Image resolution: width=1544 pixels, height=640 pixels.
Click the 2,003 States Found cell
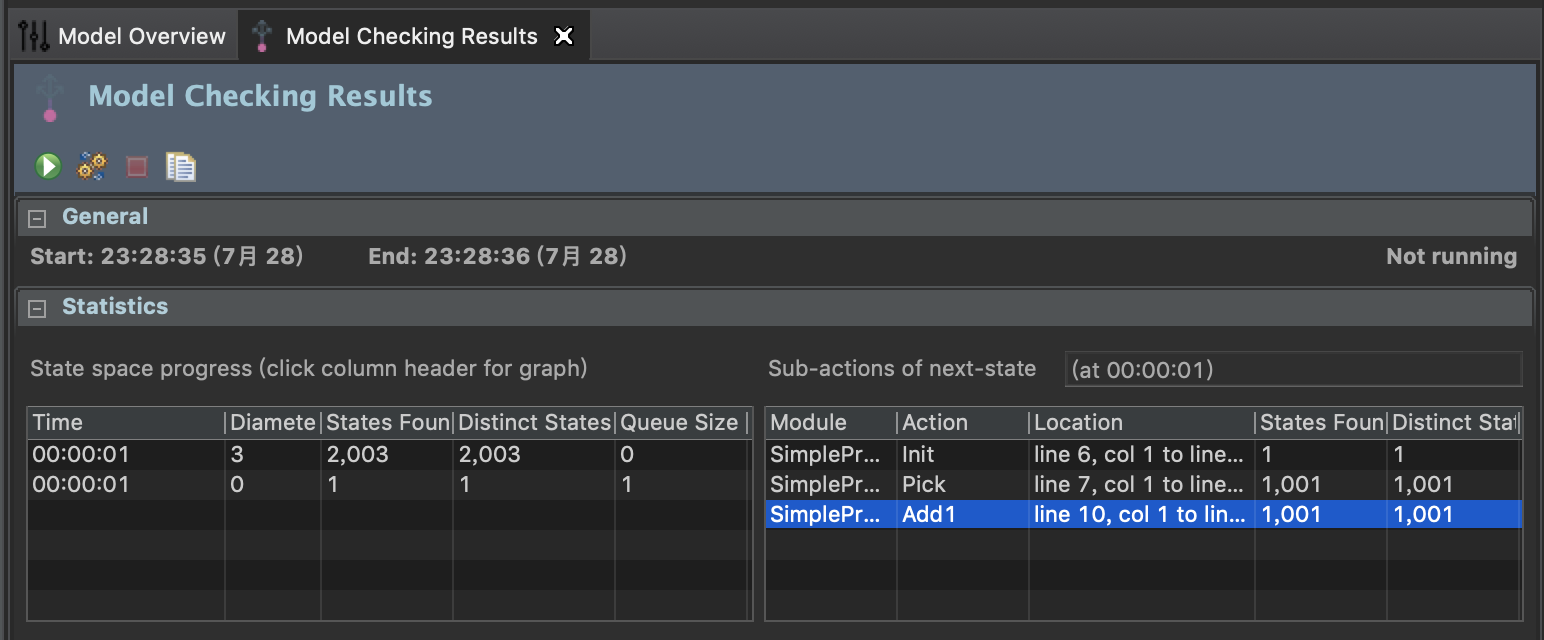[x=387, y=455]
